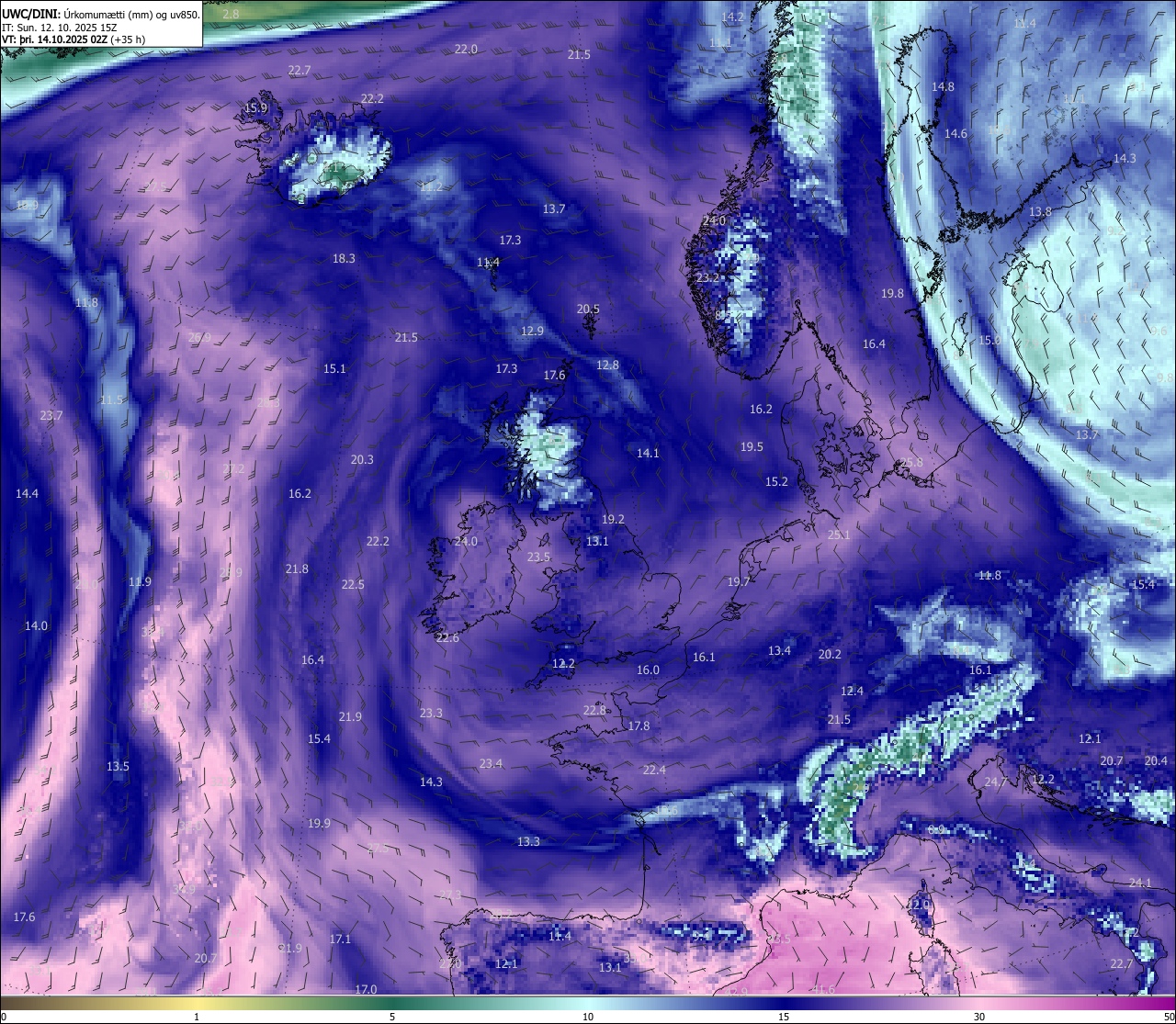Select the 14.8 value over northern Sweden
The height and width of the screenshot is (1024, 1176).
(943, 86)
